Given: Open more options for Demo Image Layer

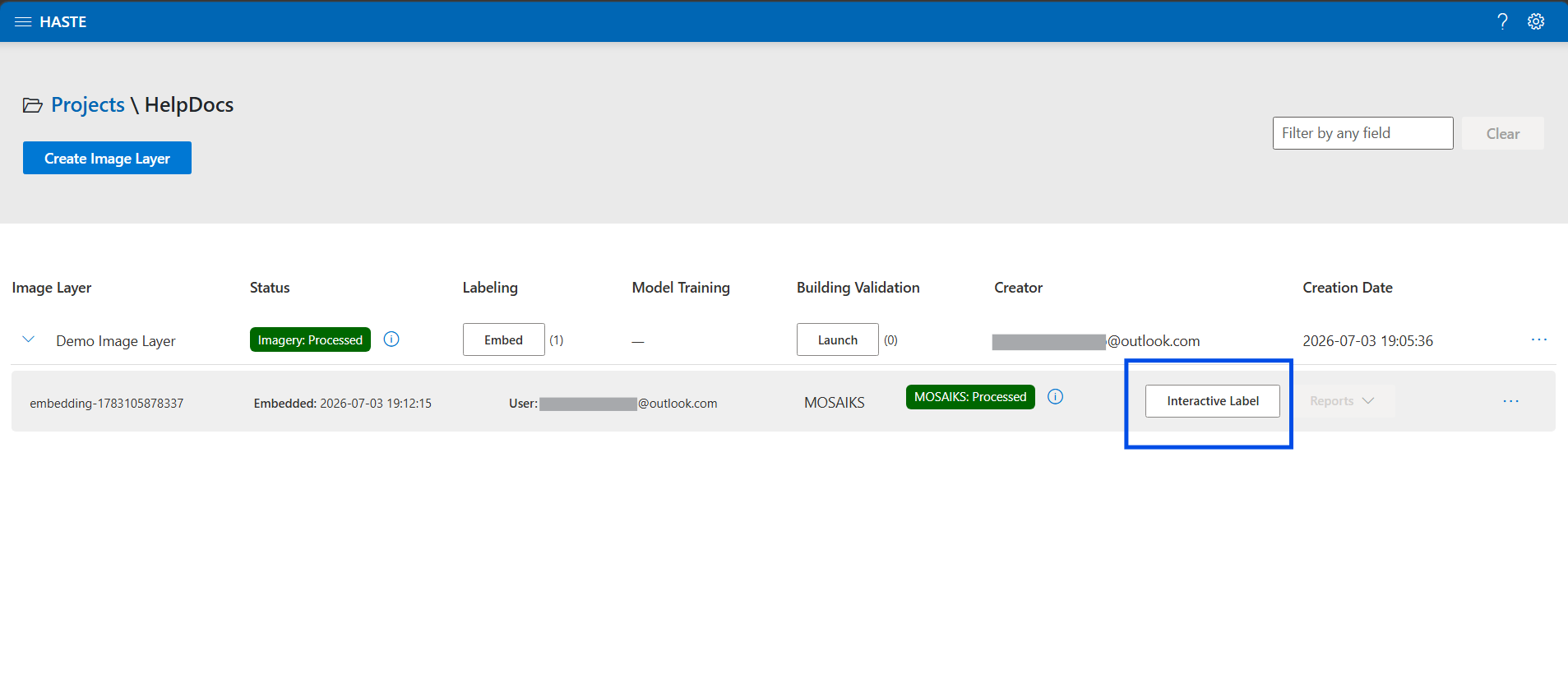Looking at the screenshot, I should pyautogui.click(x=1539, y=339).
